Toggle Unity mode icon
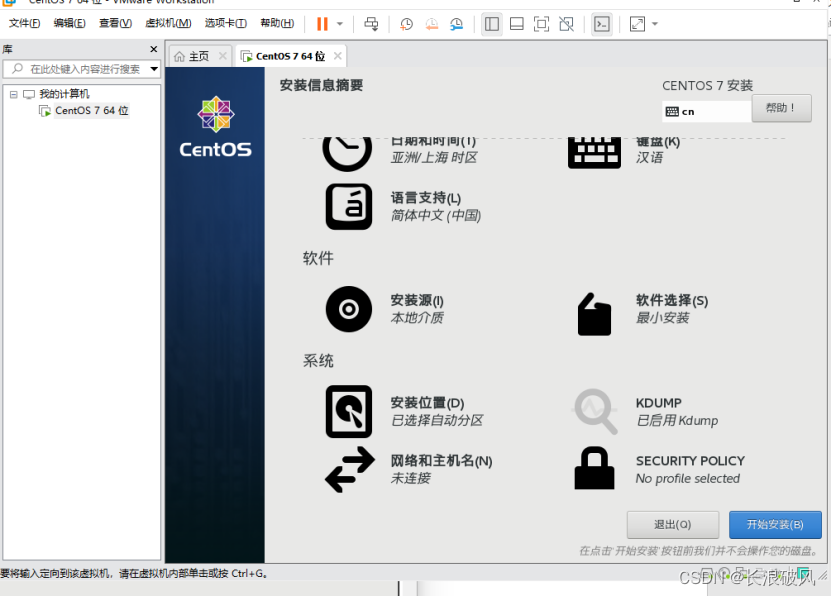Viewport: 831px width, 596px height. (x=567, y=24)
